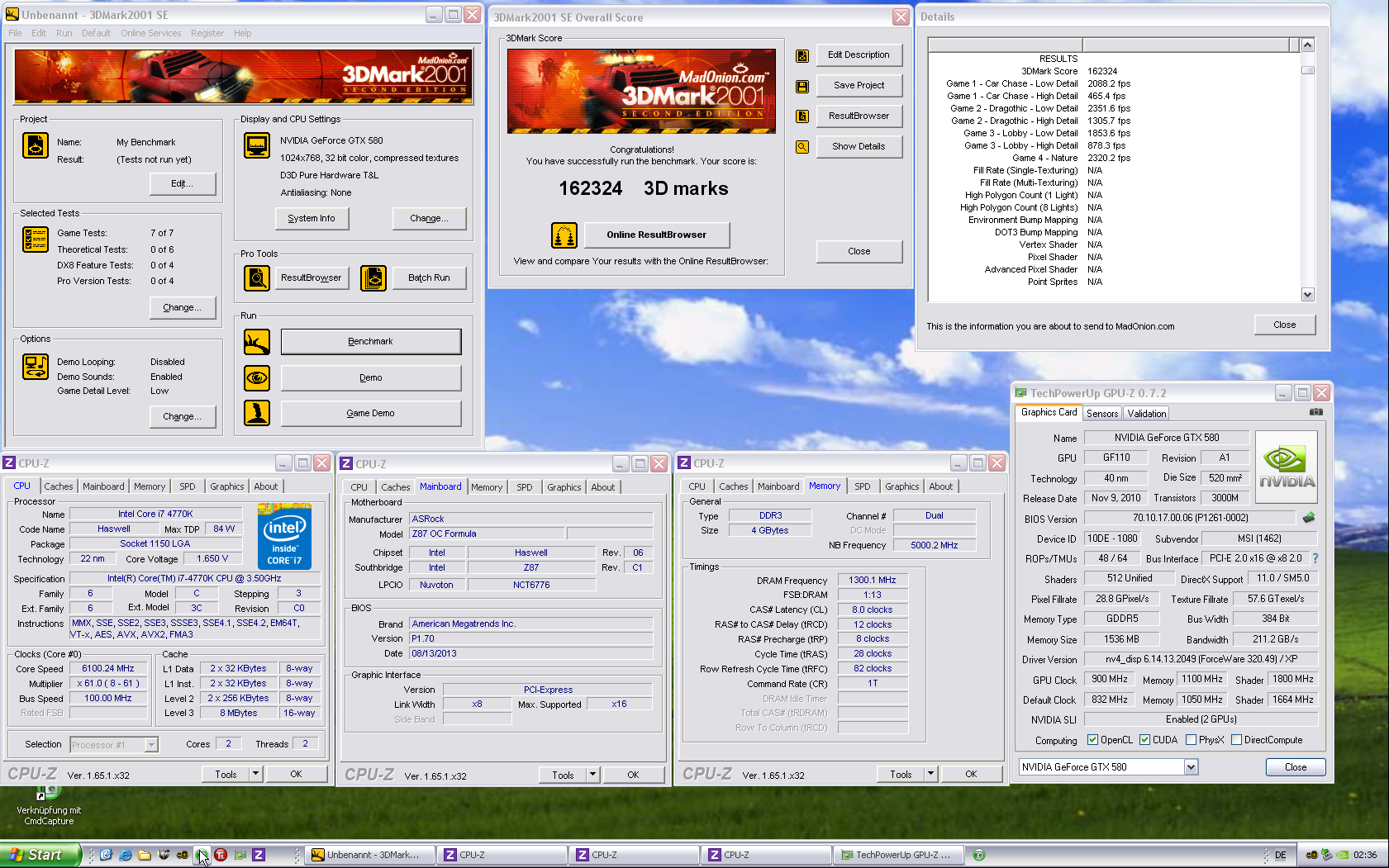
Task: Click the Batch Run icon in Pro Tools
Action: coord(373,278)
